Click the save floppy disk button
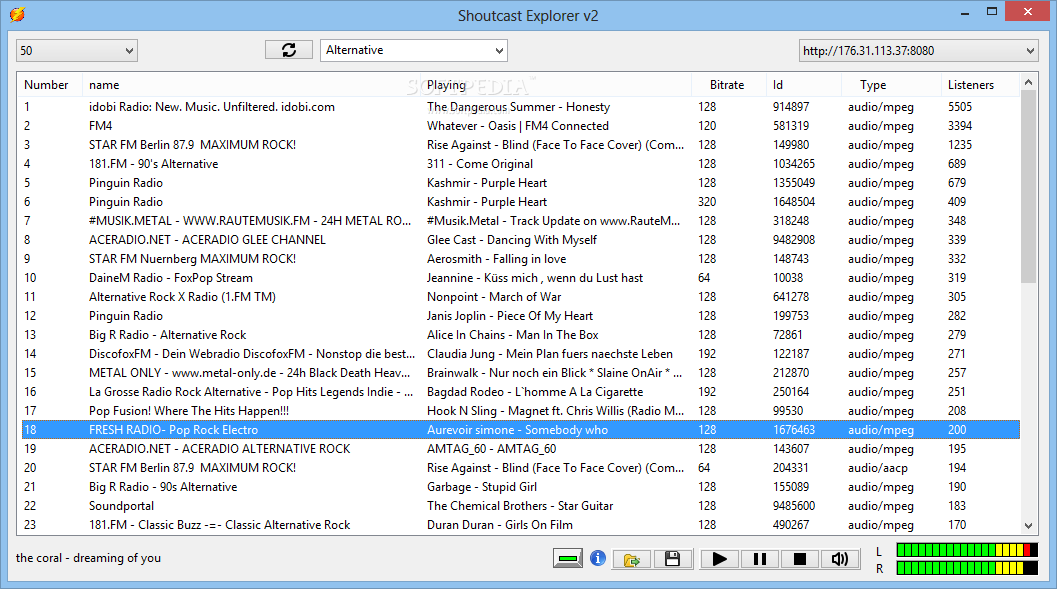This screenshot has height=589, width=1057. 672,559
